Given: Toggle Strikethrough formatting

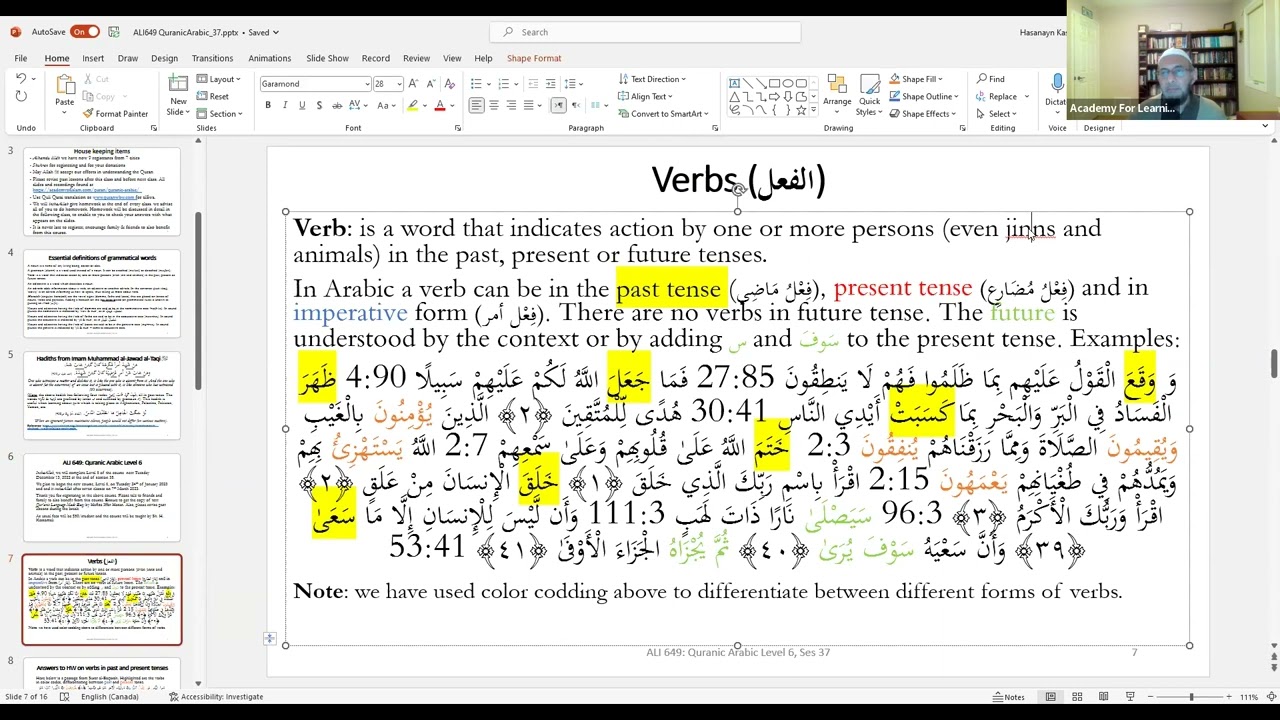Looking at the screenshot, I should (x=336, y=106).
